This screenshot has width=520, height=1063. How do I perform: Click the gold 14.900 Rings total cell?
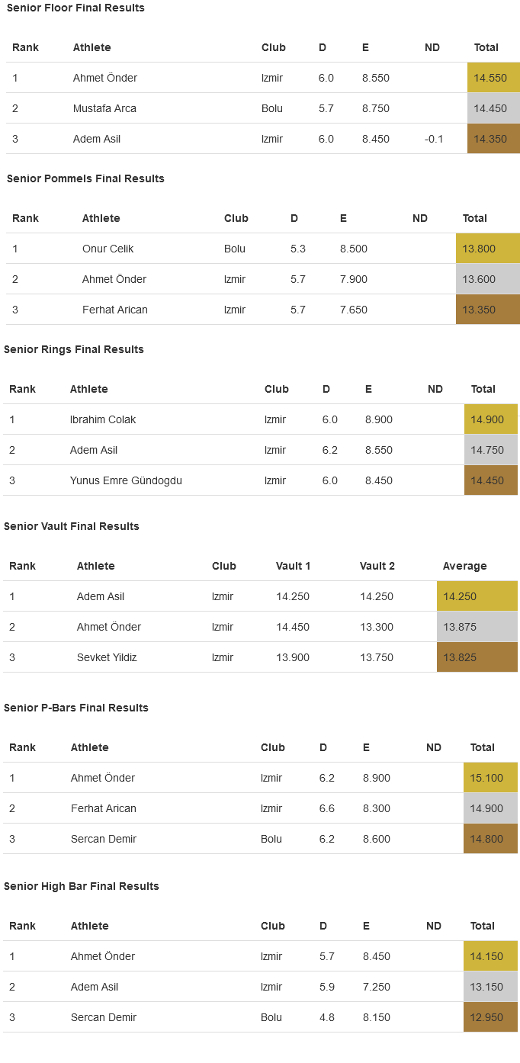point(491,420)
